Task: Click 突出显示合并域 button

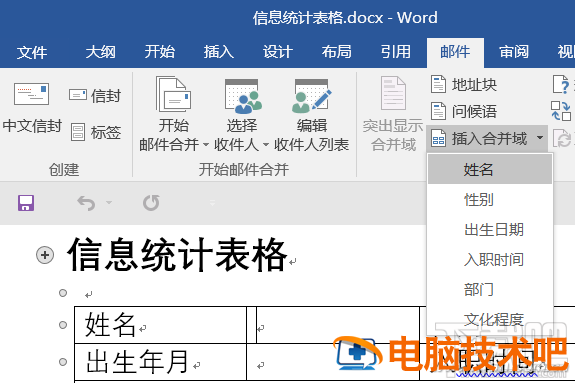Action: coord(393,114)
